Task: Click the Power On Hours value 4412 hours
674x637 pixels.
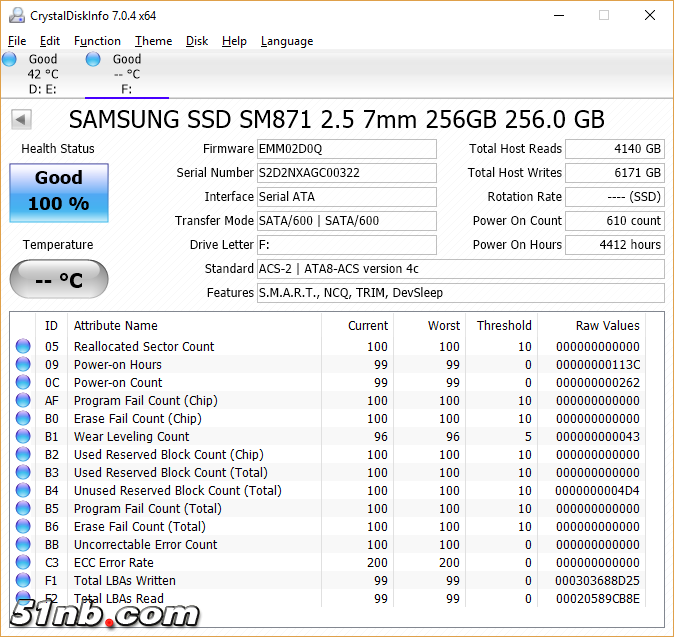Action: tap(615, 245)
